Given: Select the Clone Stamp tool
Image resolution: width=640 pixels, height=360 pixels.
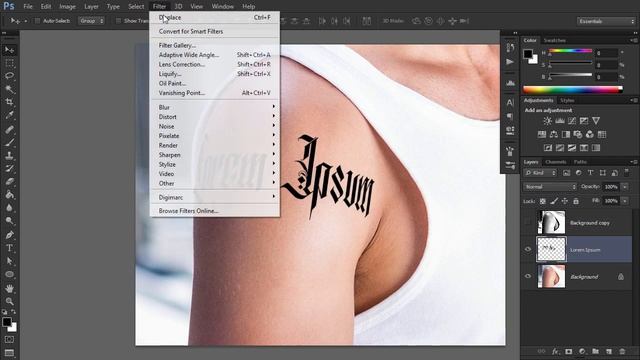Looking at the screenshot, I should click(x=9, y=156).
